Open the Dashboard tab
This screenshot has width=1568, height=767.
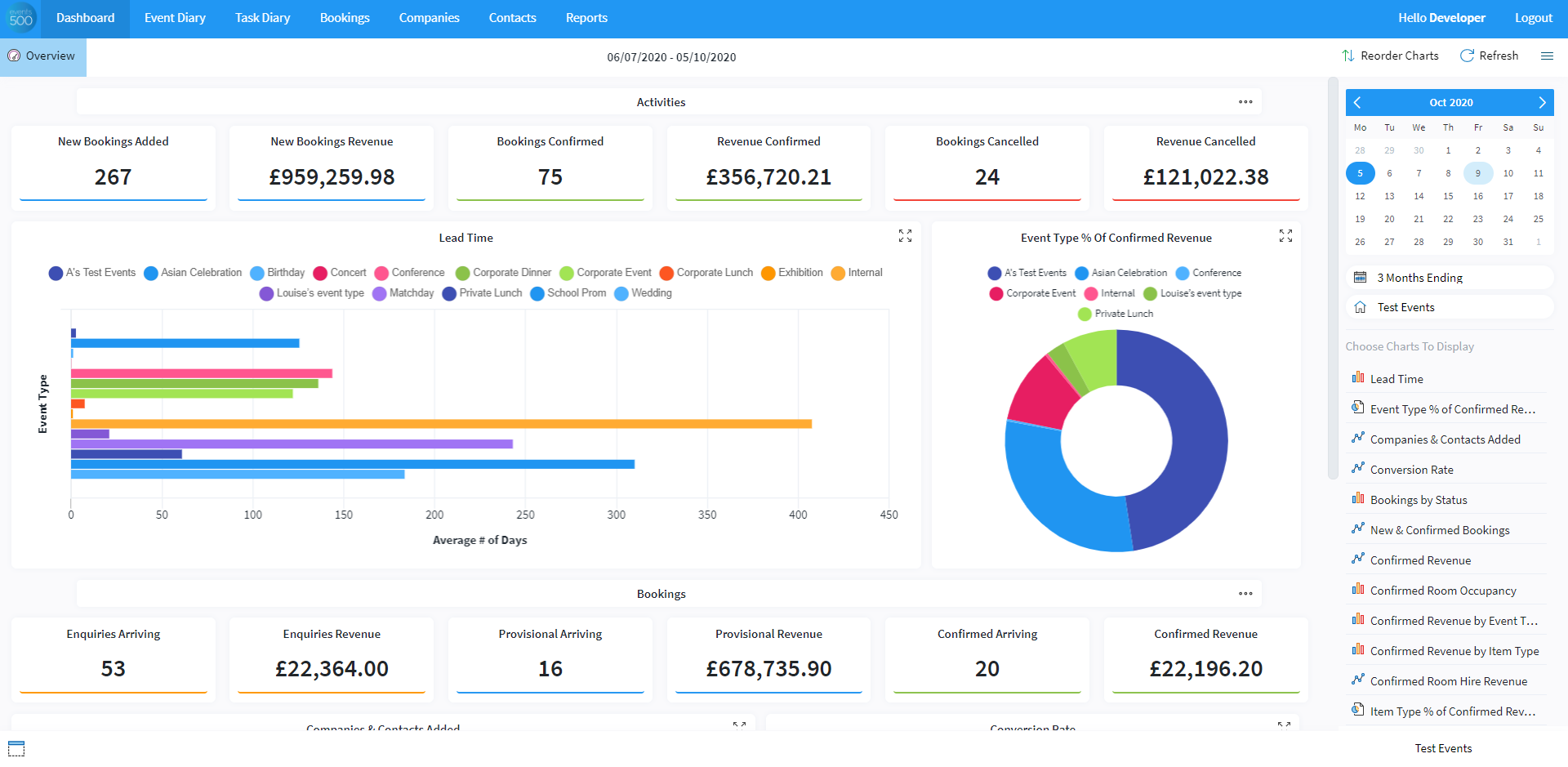(x=86, y=18)
